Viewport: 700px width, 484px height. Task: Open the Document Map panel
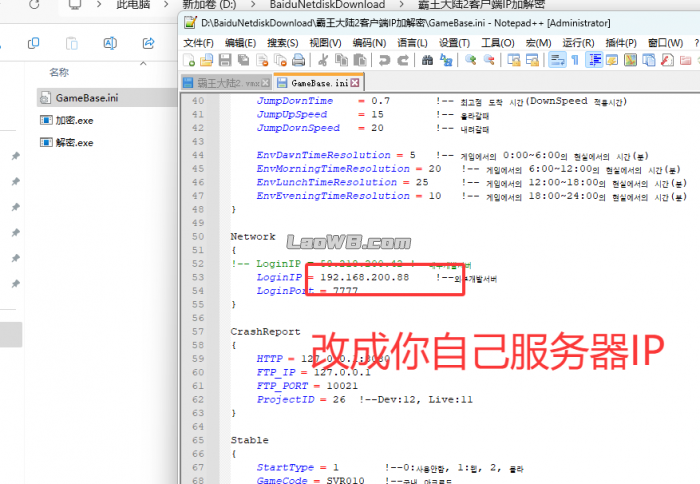coord(630,60)
